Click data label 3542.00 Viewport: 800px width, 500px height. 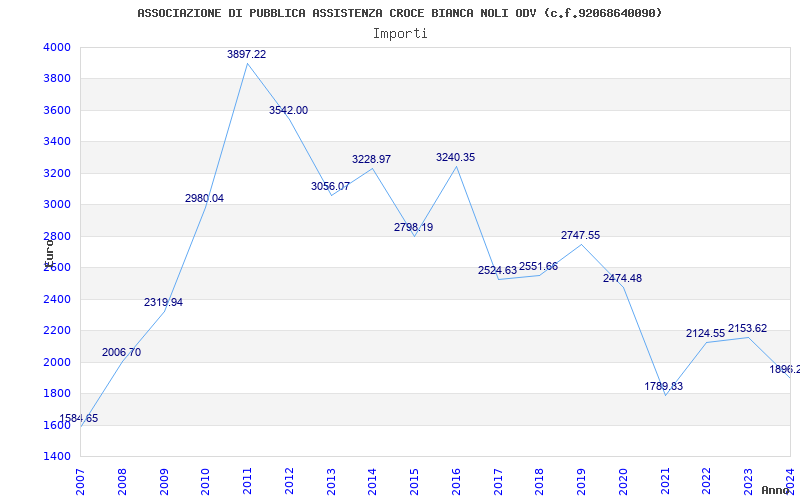289,111
